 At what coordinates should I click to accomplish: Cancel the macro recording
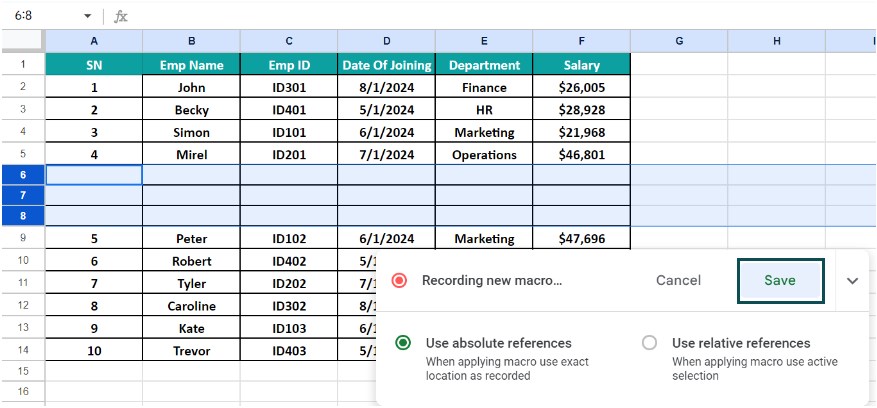(678, 280)
